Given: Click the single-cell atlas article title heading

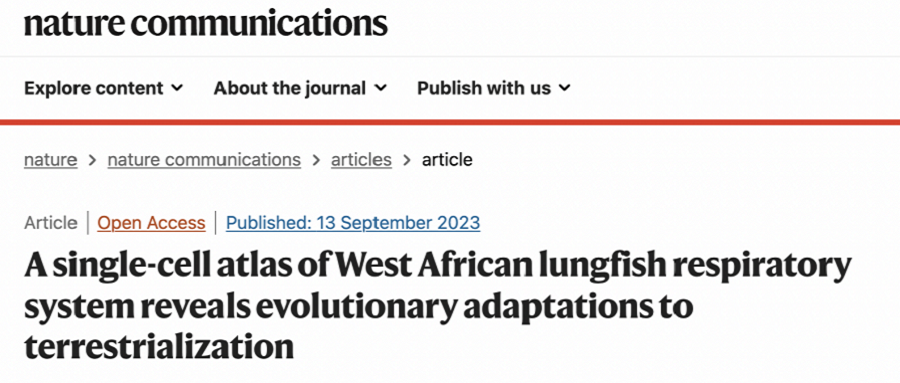Looking at the screenshot, I should click(438, 305).
